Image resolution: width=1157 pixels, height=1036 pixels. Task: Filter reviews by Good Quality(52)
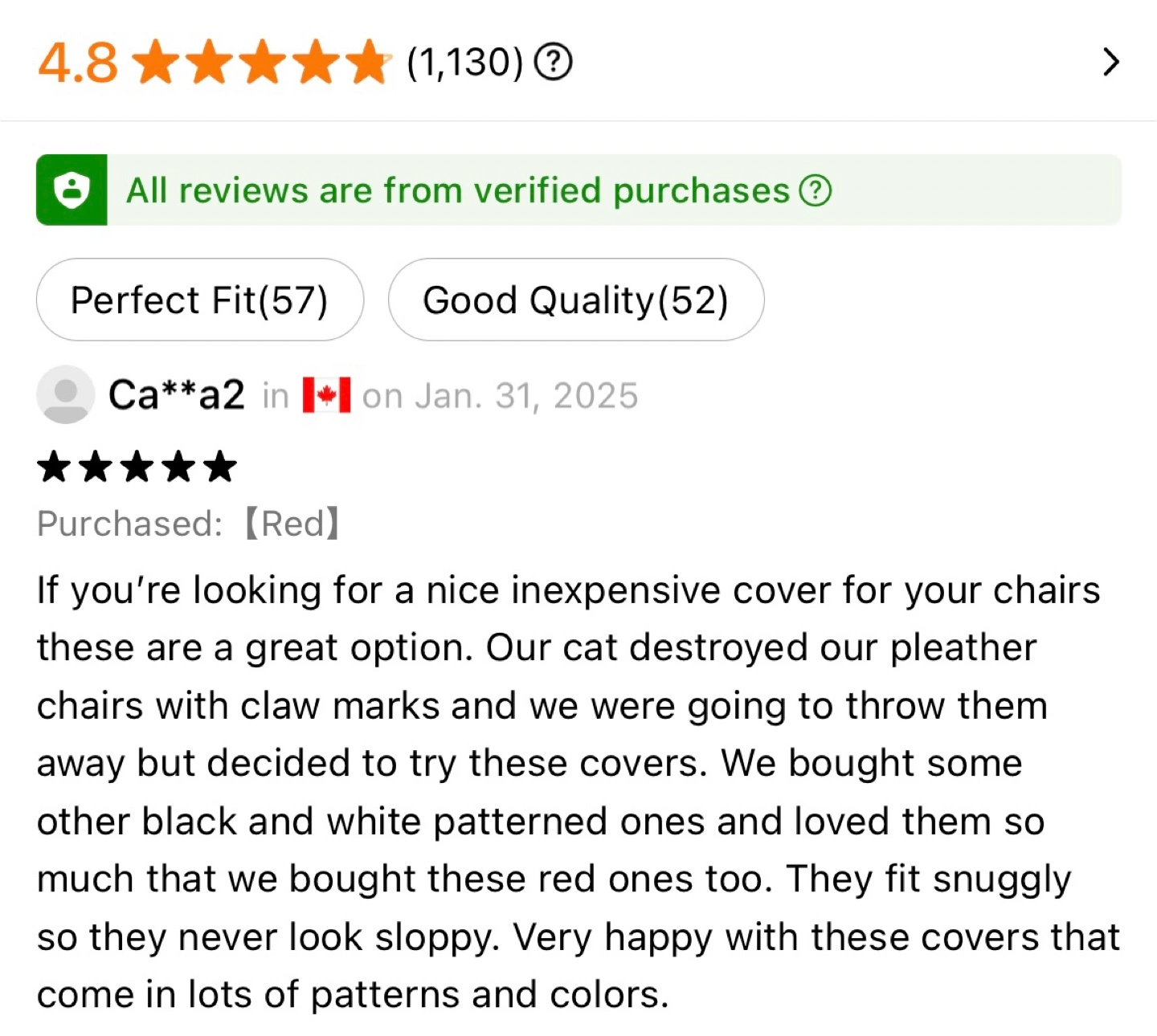tap(575, 300)
